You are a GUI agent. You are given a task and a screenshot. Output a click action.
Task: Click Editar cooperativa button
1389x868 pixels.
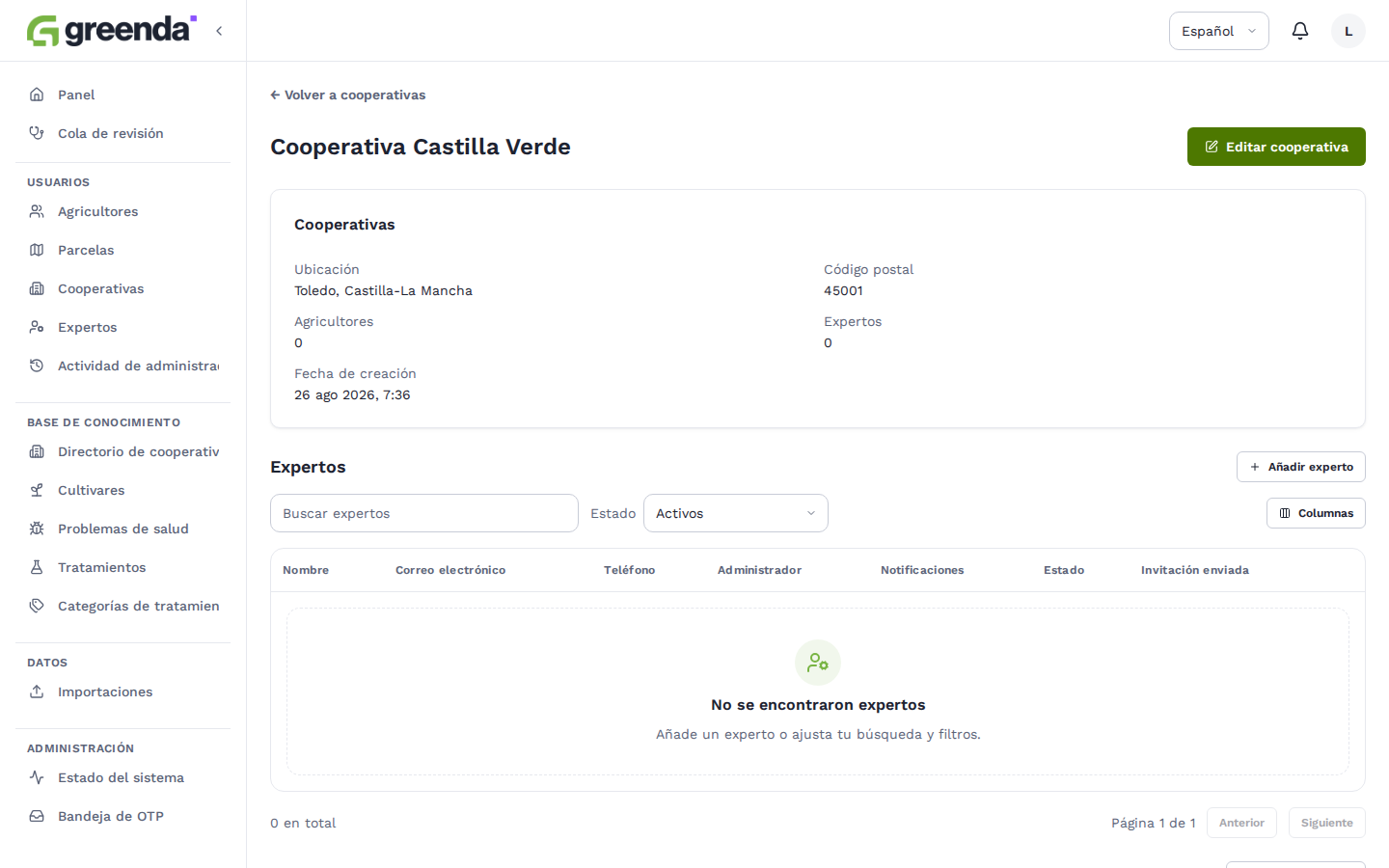coord(1276,147)
